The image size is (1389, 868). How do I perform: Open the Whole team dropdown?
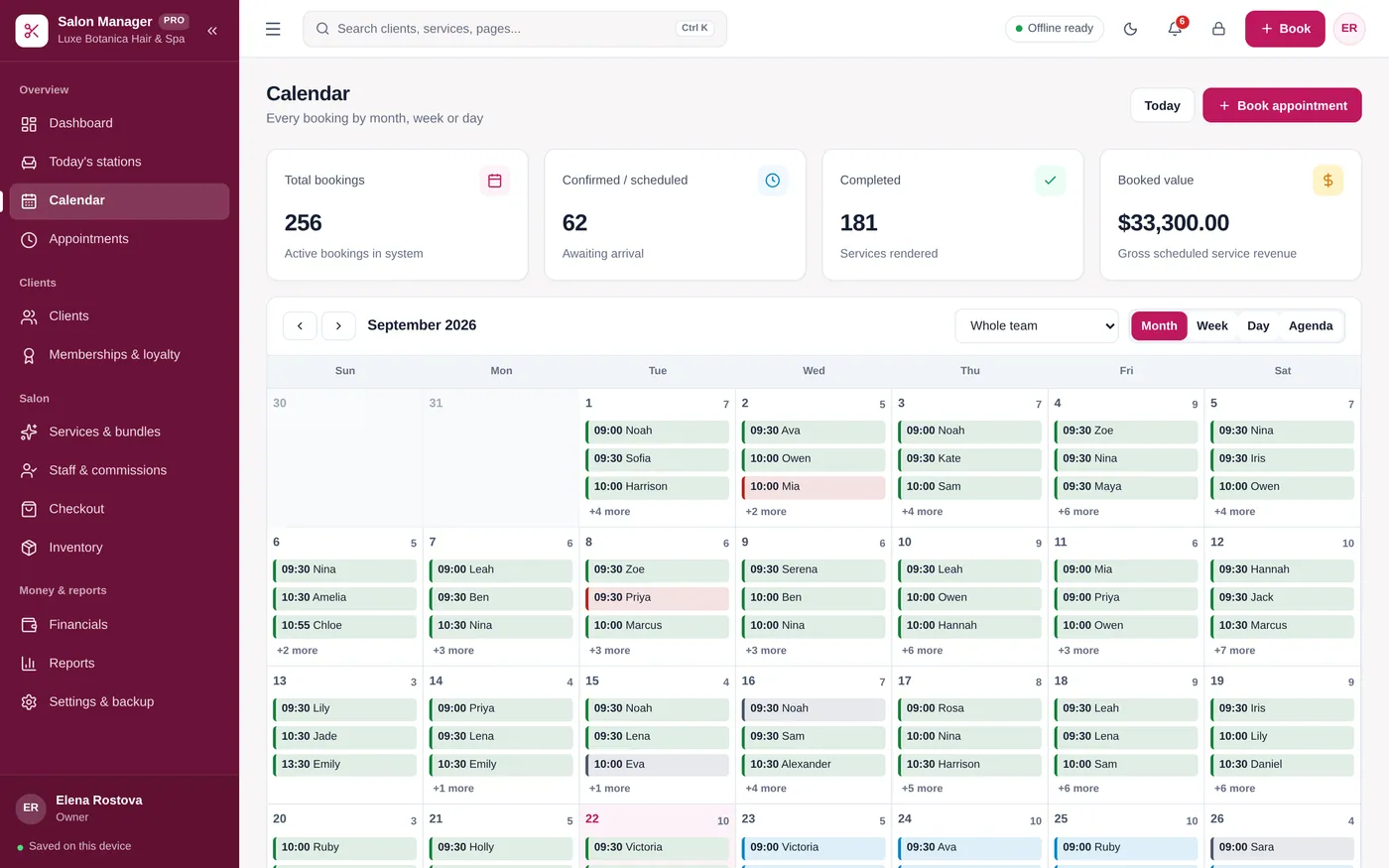click(x=1037, y=325)
